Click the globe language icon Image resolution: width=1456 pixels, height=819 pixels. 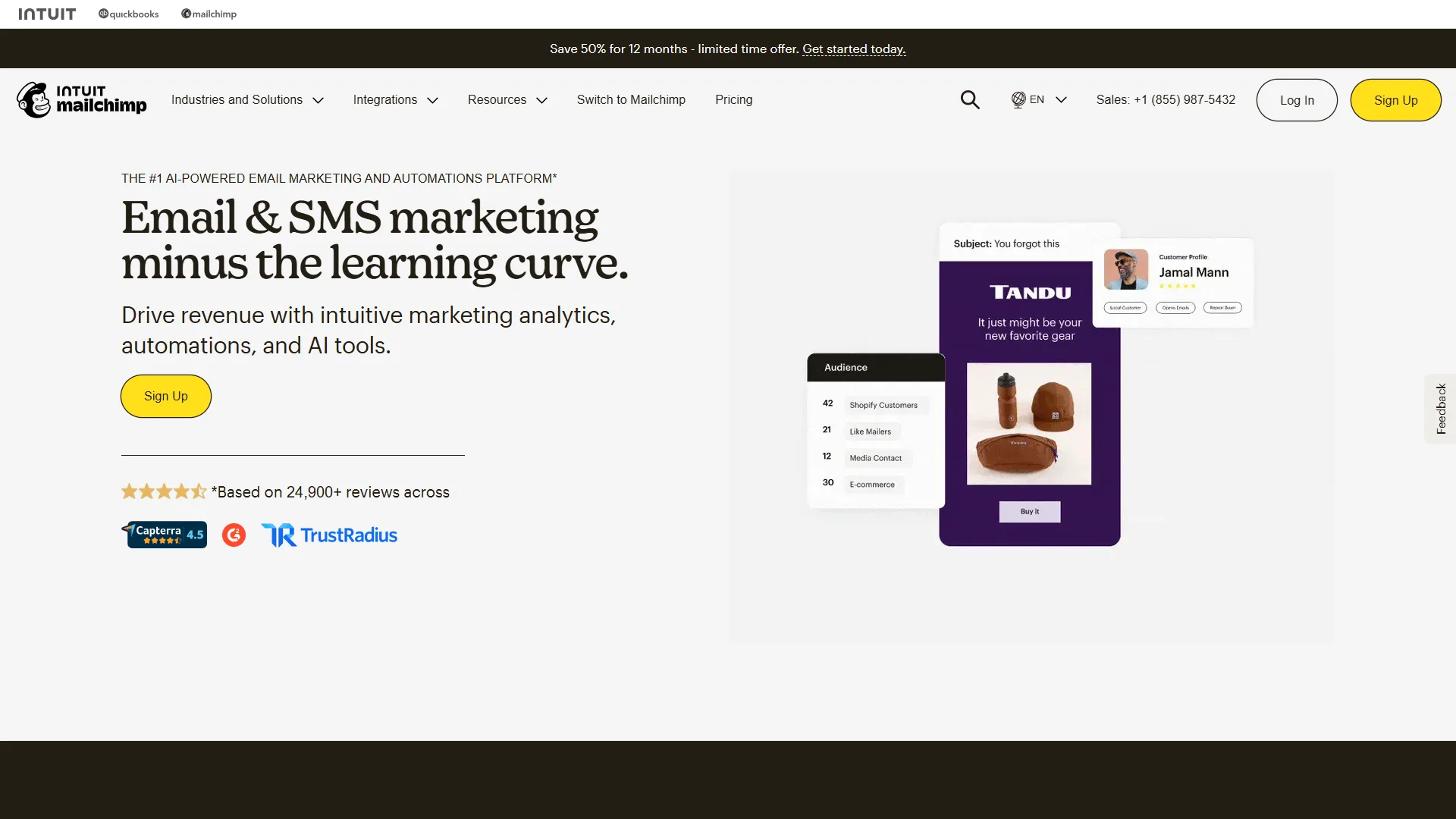pos(1018,99)
